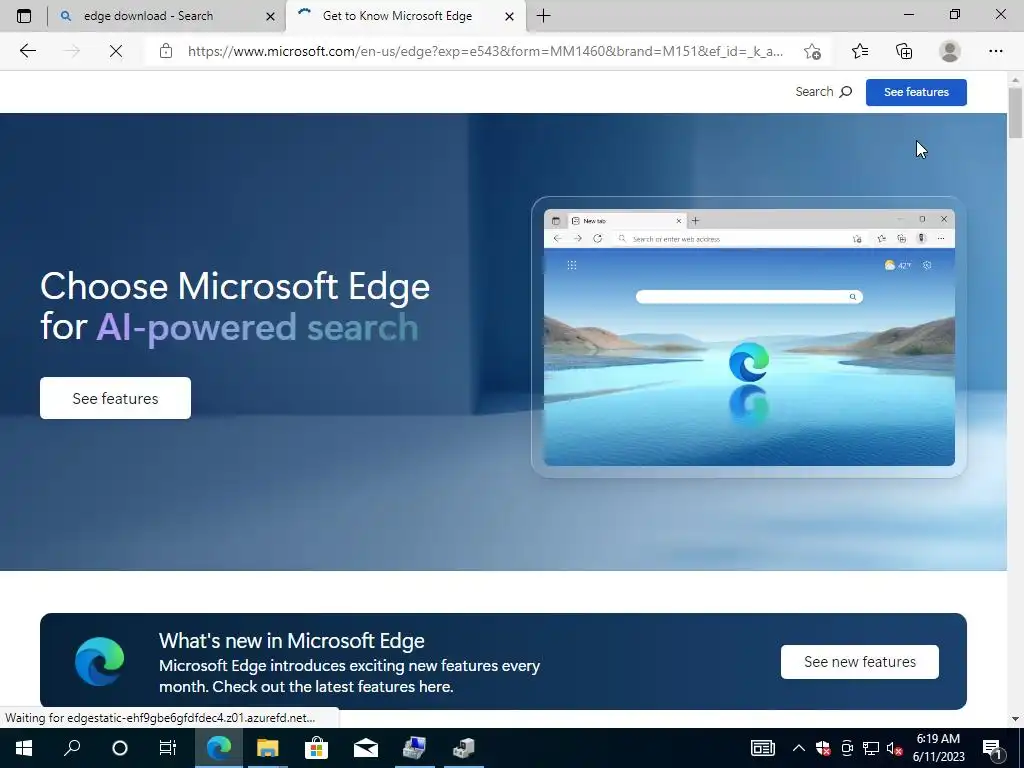Click the Edge logo in What's new banner
This screenshot has width=1024, height=768.
(99, 661)
